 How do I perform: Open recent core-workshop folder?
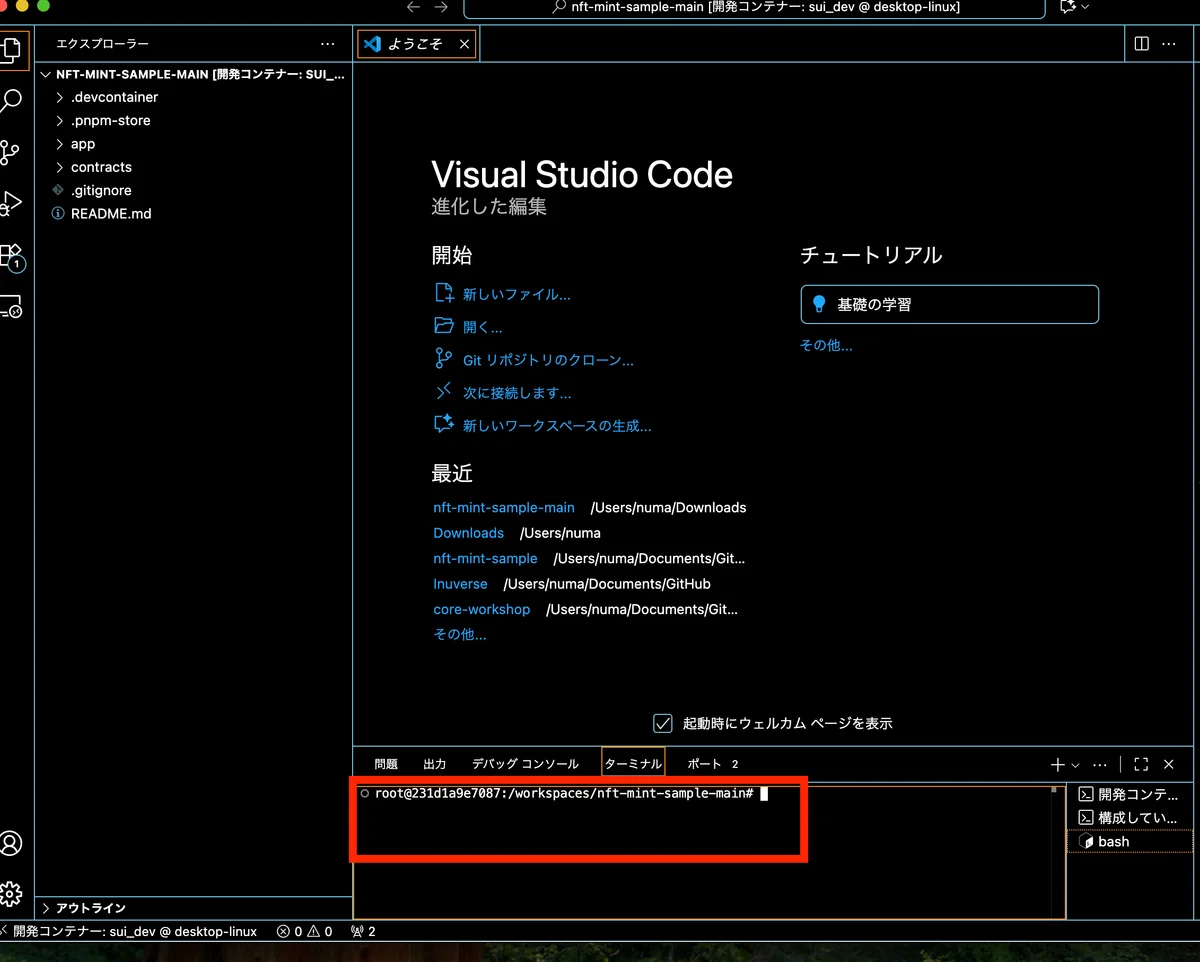(481, 609)
